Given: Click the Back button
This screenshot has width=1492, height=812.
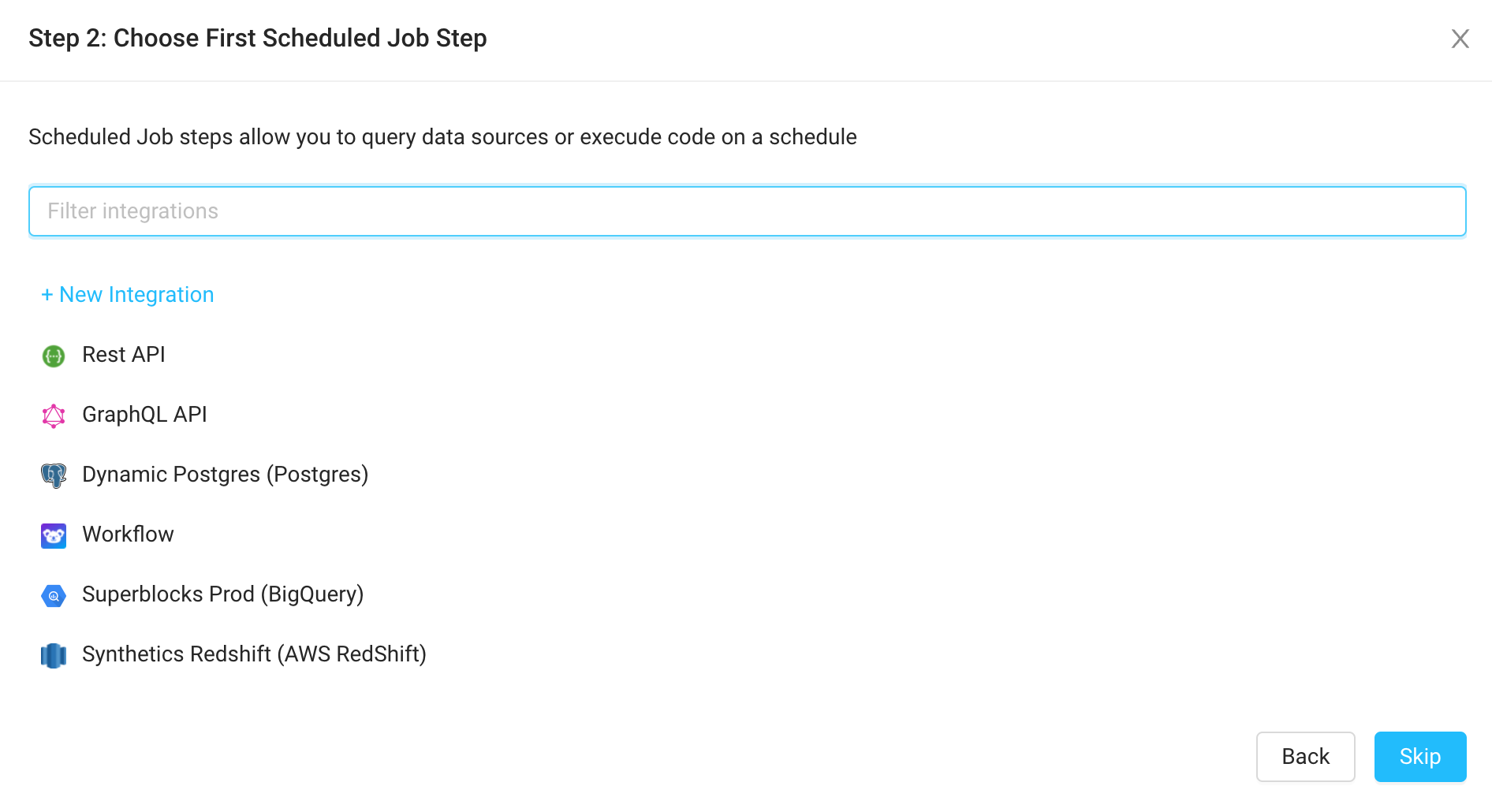Looking at the screenshot, I should click(x=1304, y=757).
